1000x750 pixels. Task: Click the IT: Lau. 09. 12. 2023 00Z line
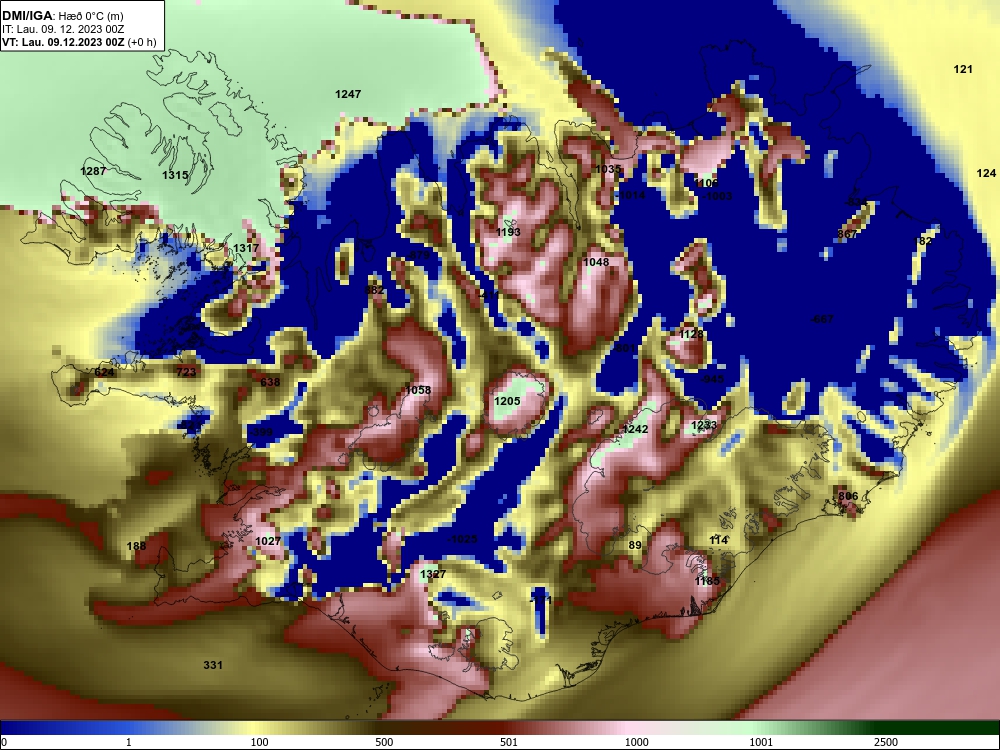click(62, 29)
